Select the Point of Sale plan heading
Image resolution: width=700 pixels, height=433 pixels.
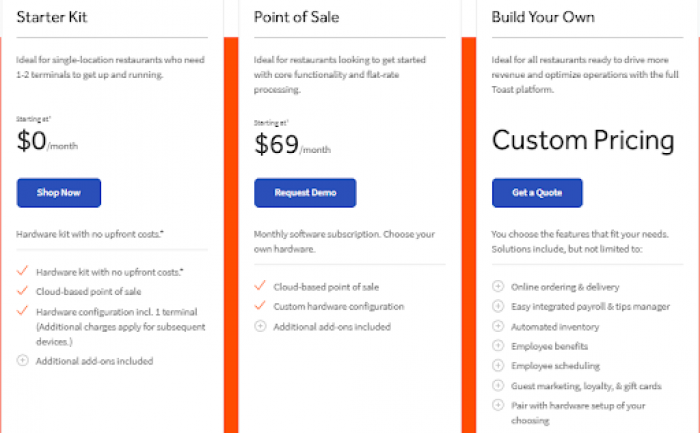point(296,17)
